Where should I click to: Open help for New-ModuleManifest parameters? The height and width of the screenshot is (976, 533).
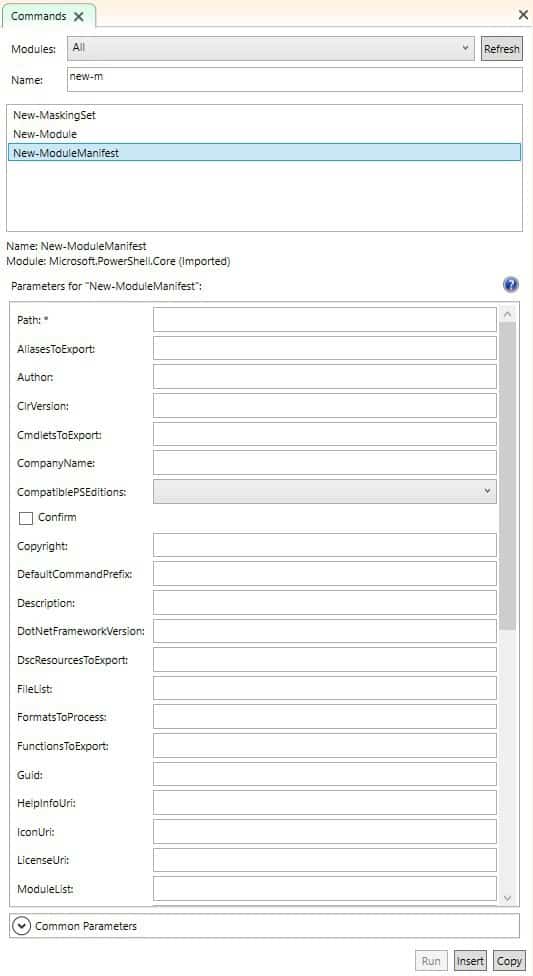tap(510, 285)
